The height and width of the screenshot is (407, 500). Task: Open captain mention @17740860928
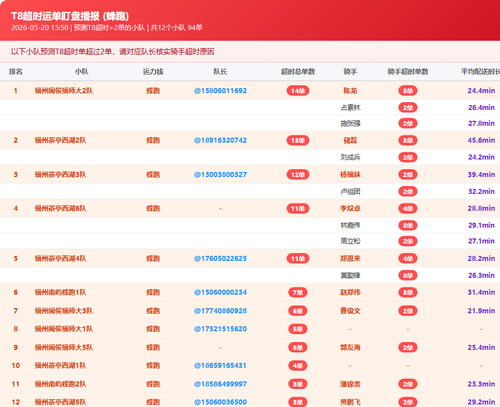[220, 311]
